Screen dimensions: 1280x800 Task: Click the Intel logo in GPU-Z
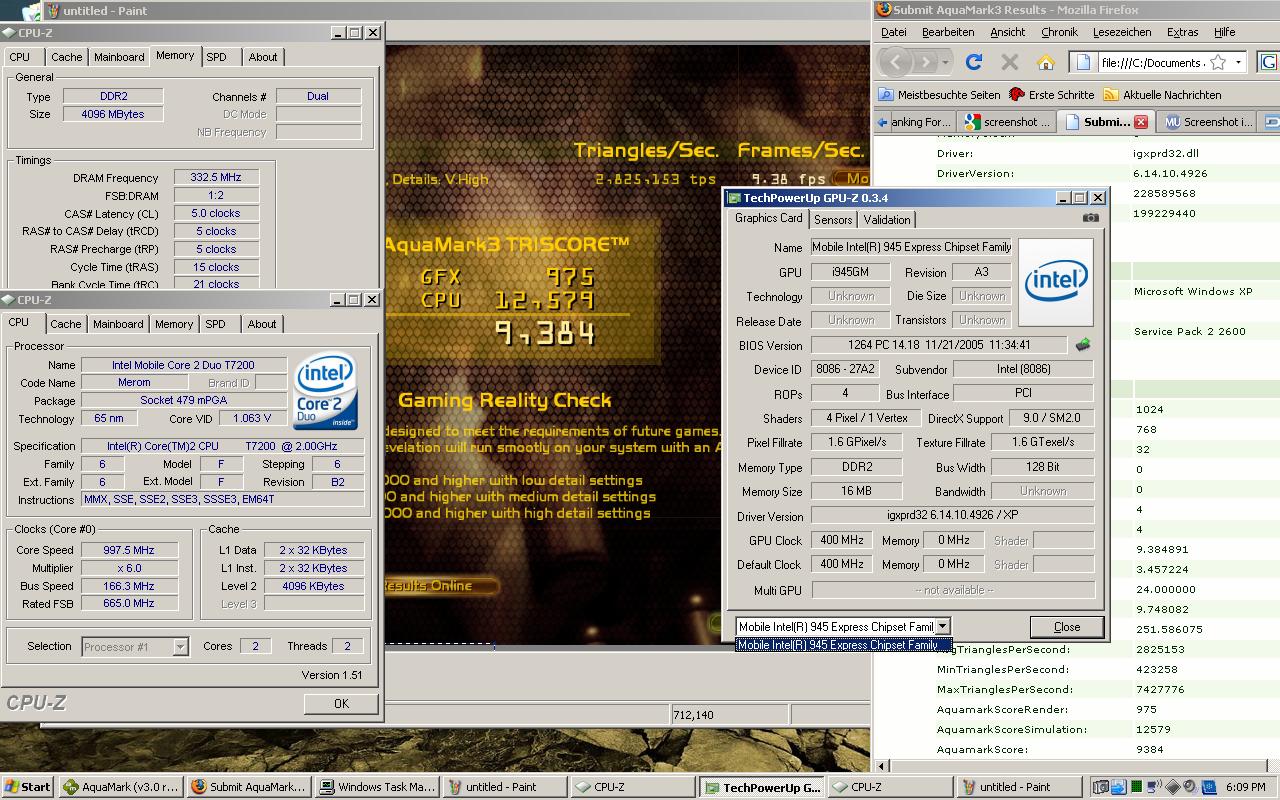[1055, 281]
